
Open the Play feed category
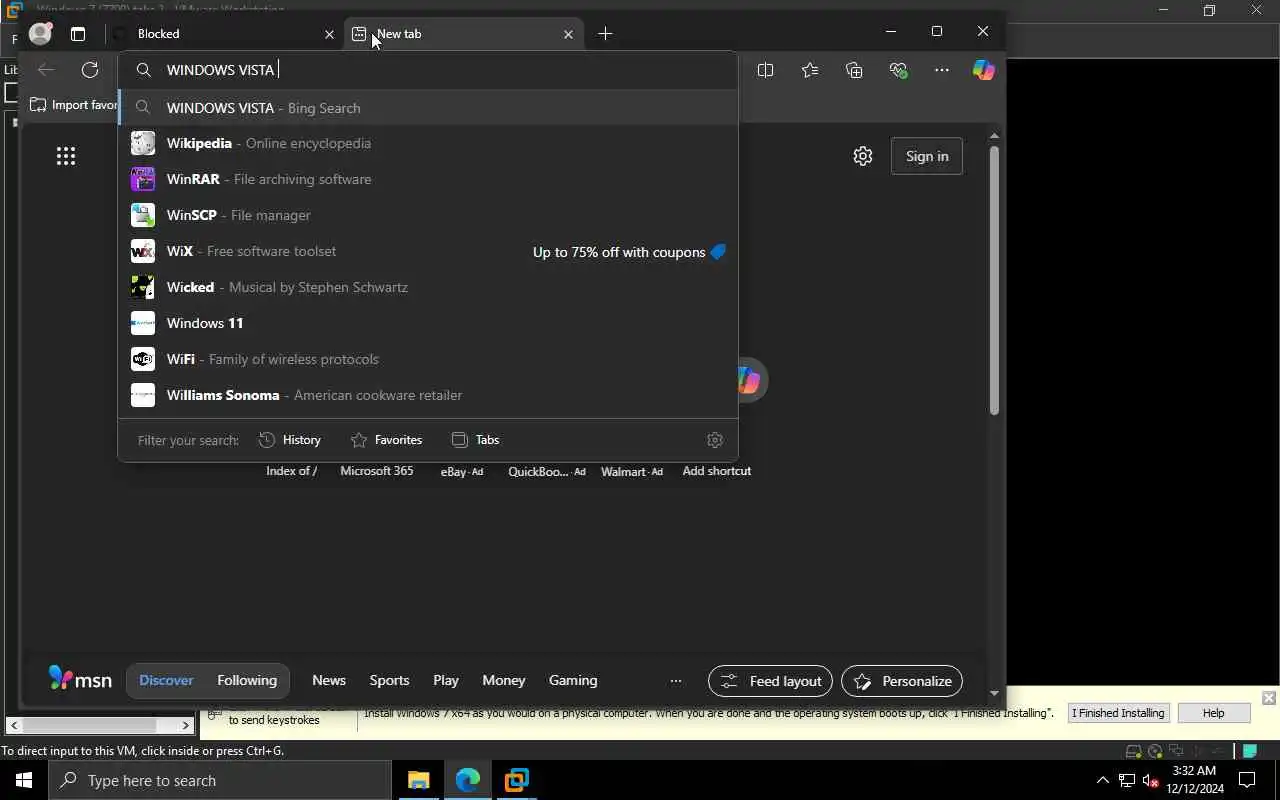[446, 680]
